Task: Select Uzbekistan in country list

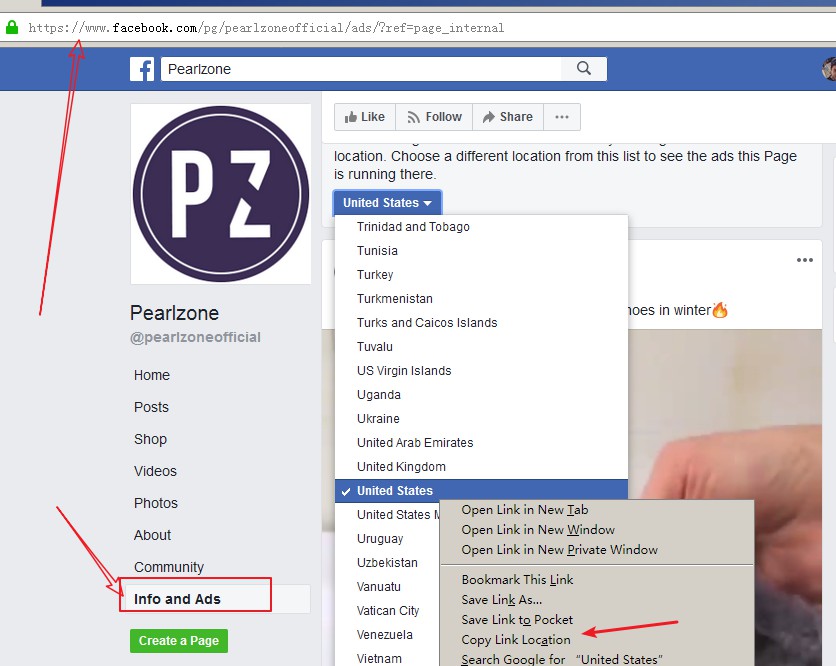Action: point(387,563)
